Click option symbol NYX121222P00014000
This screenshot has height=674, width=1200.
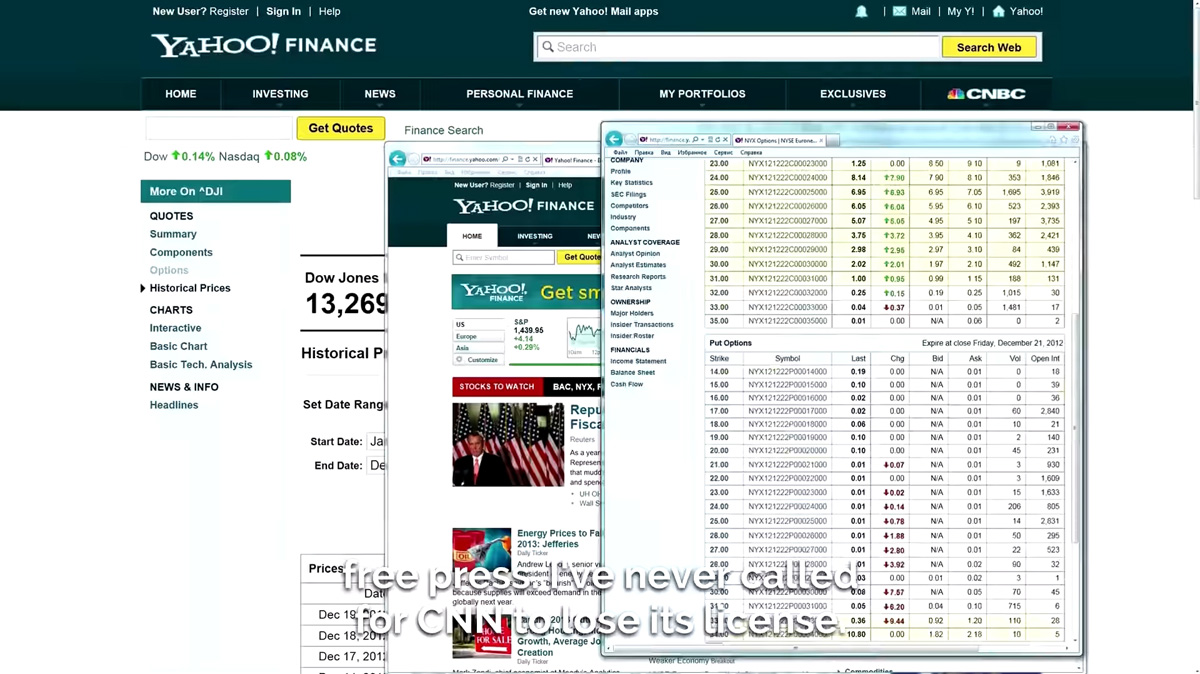[788, 371]
